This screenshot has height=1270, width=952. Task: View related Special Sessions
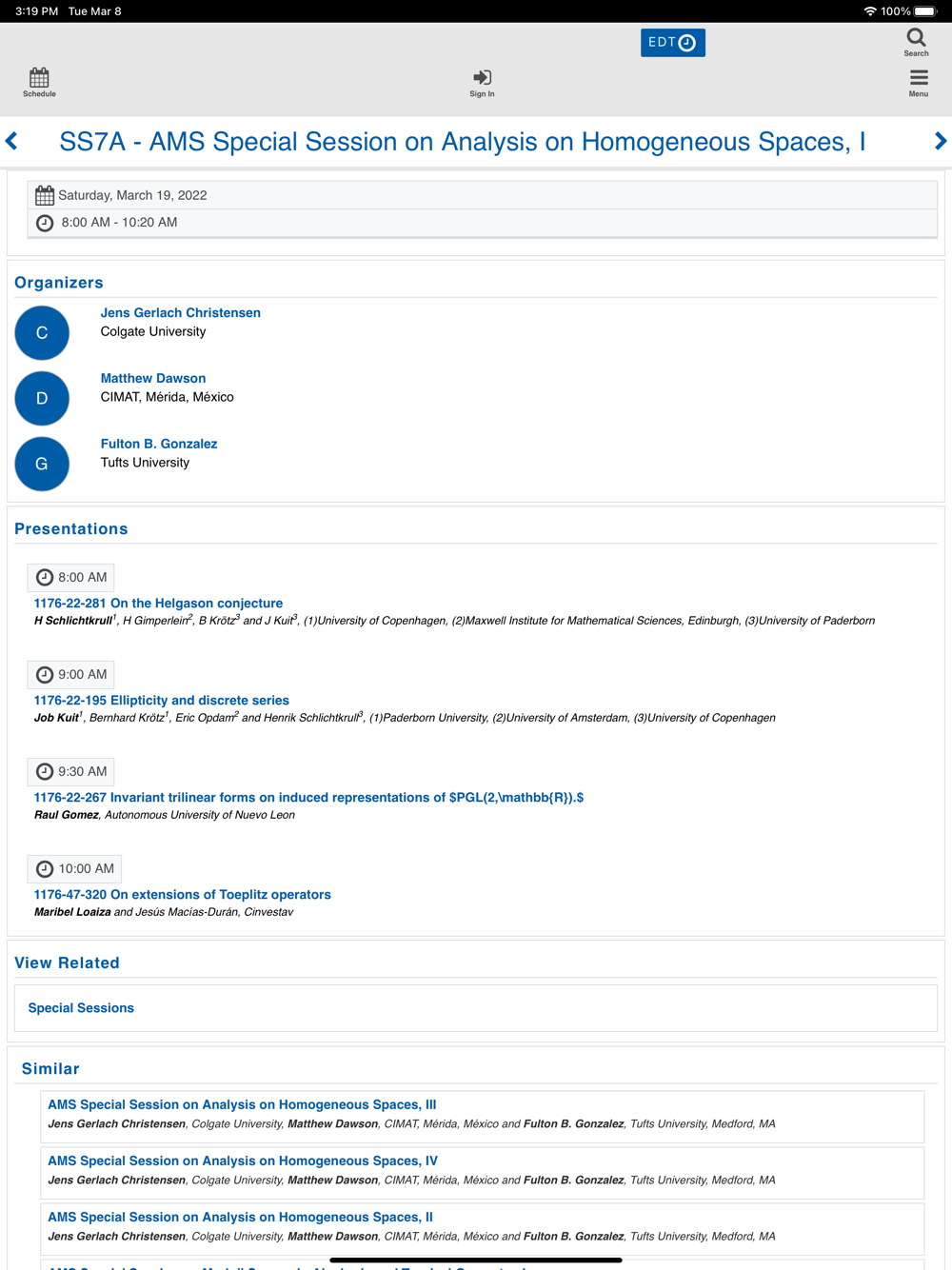81,1008
